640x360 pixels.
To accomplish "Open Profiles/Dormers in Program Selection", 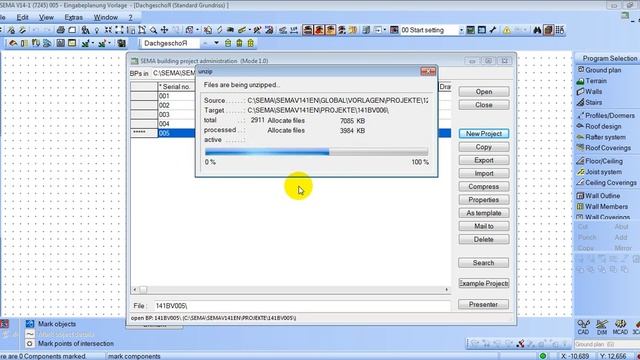I will tap(606, 116).
